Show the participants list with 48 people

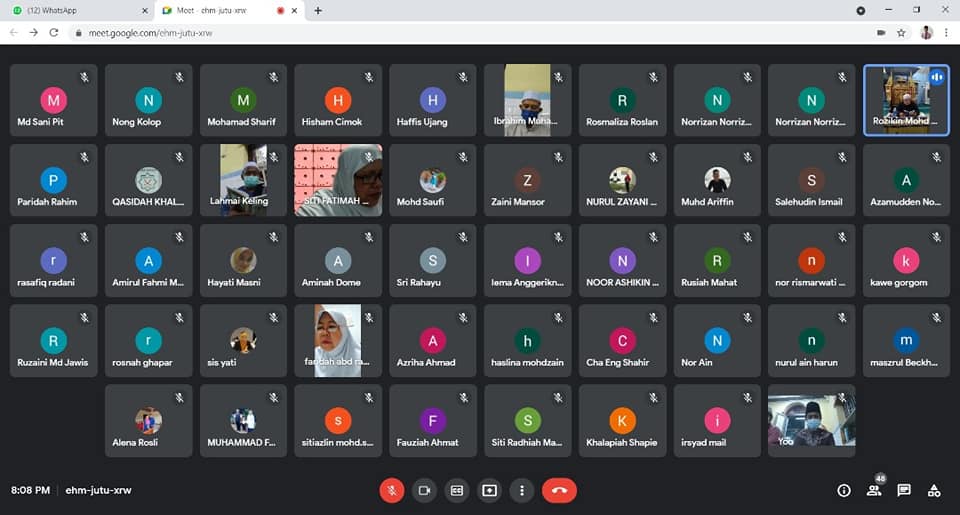coord(875,490)
